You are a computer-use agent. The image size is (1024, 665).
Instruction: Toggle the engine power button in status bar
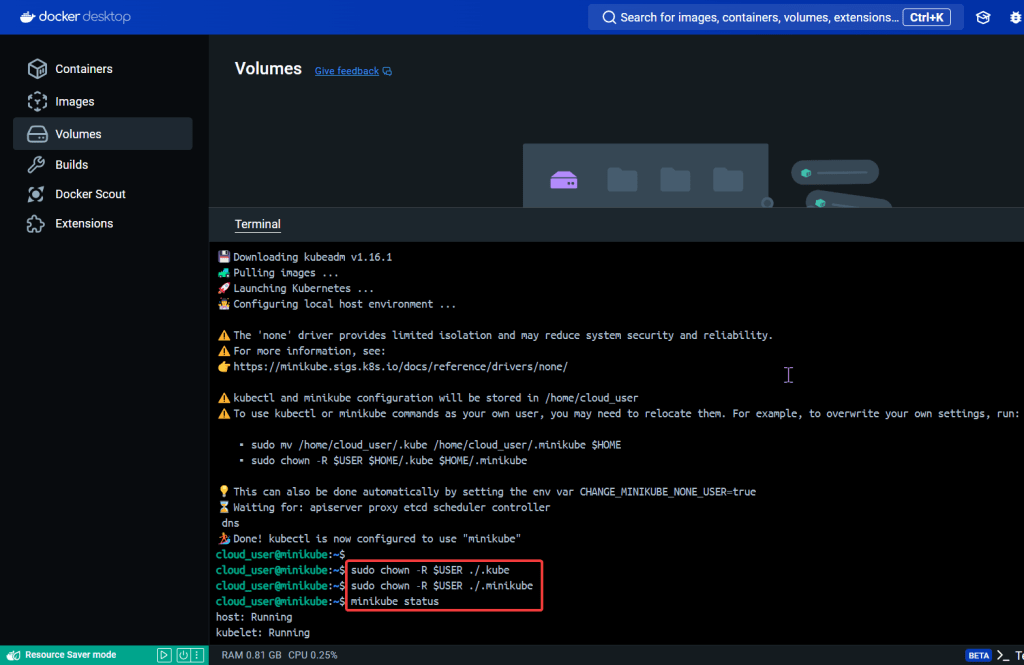coord(183,655)
